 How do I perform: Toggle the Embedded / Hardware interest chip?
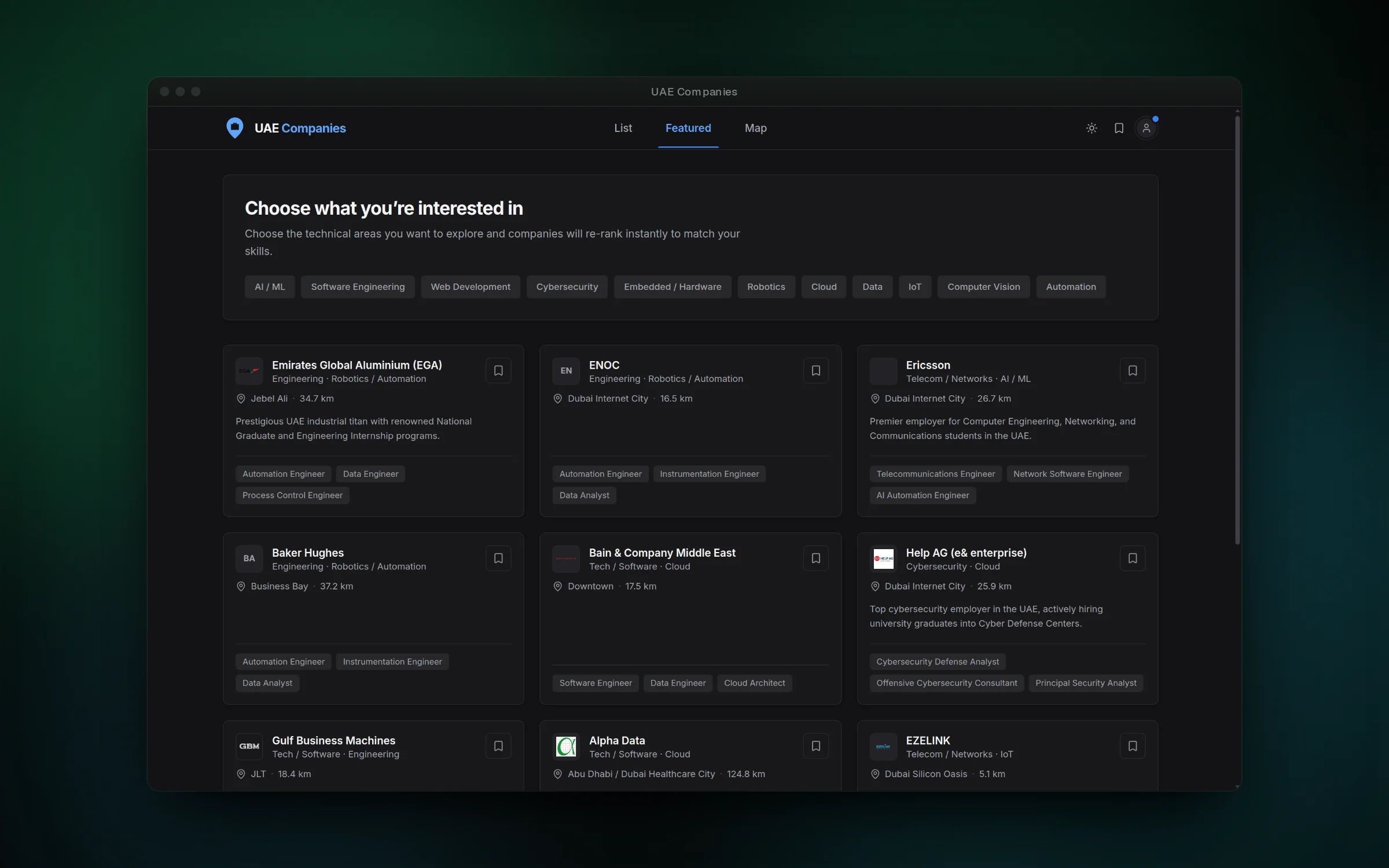[x=673, y=287]
